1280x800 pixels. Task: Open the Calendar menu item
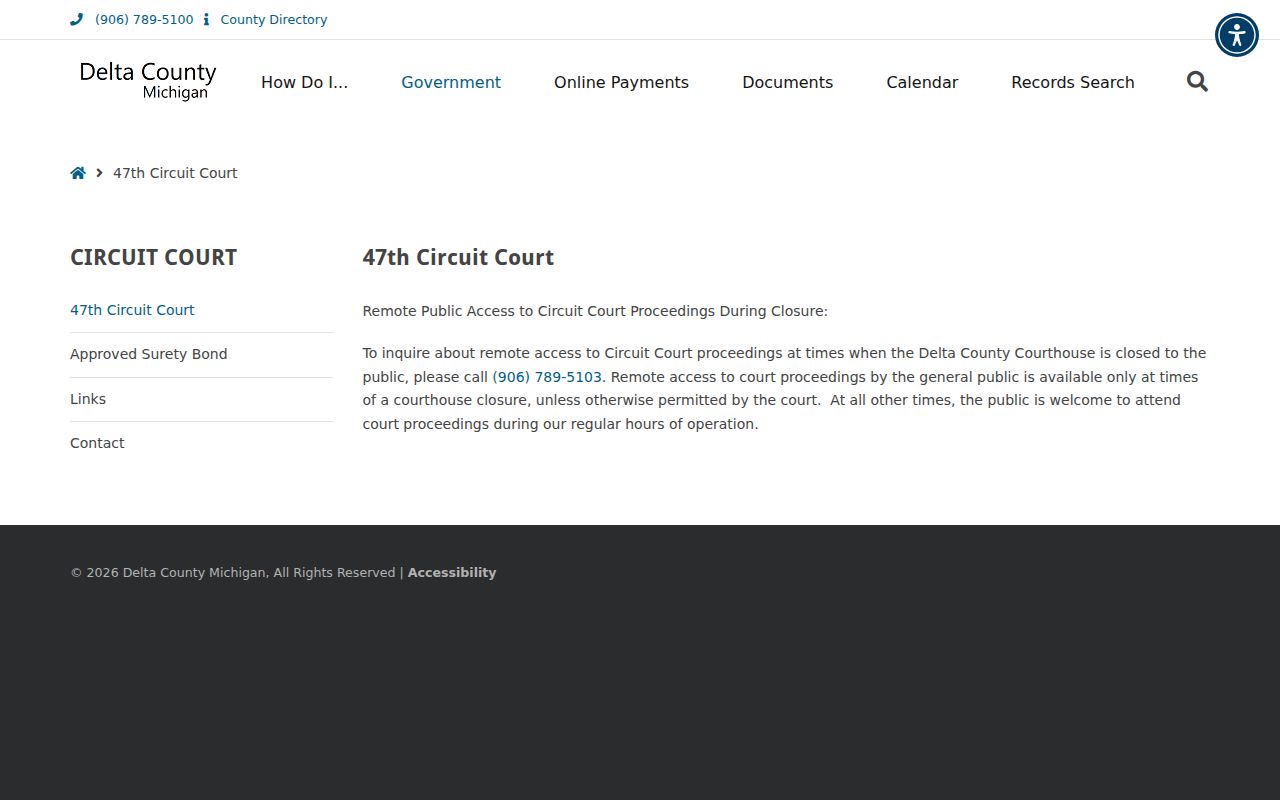922,82
